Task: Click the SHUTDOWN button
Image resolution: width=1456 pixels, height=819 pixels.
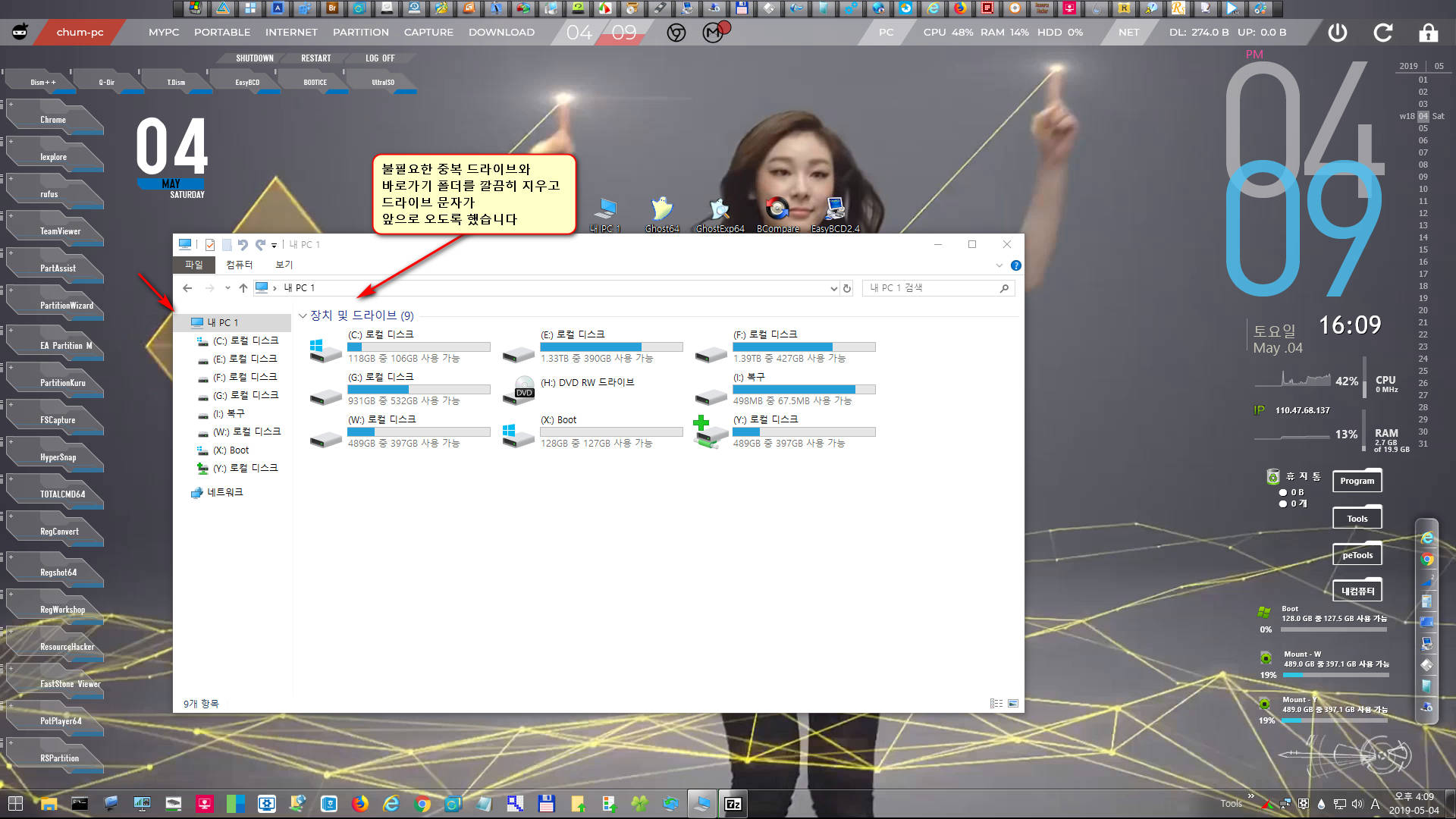Action: pyautogui.click(x=255, y=58)
